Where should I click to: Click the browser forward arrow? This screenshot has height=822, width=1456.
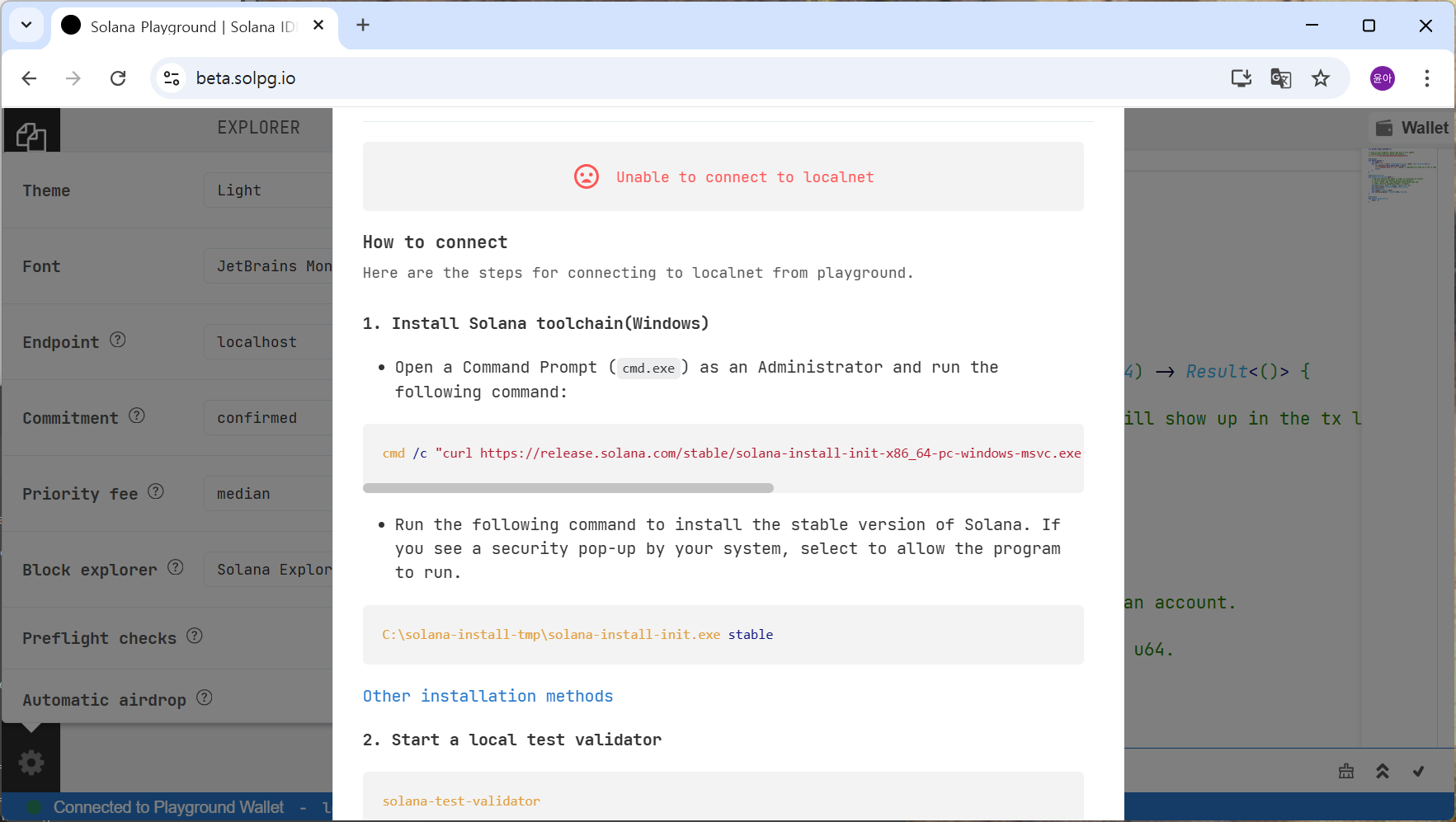[73, 78]
